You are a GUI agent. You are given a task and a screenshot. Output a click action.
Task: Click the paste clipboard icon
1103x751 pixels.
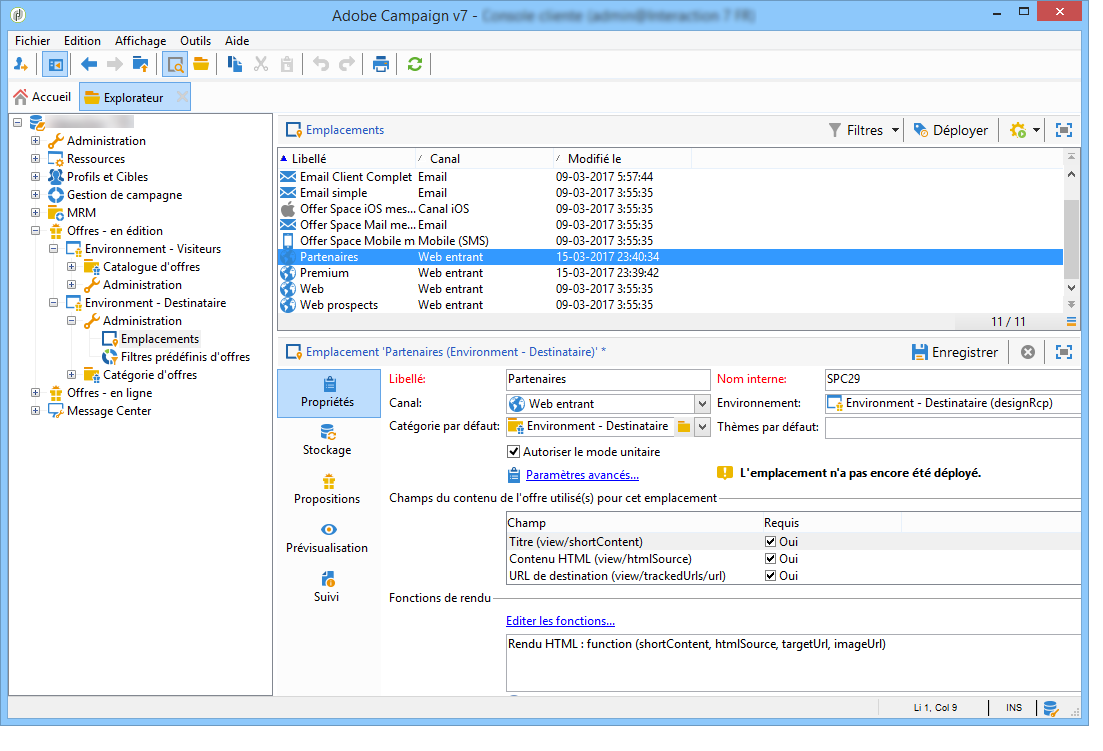287,65
